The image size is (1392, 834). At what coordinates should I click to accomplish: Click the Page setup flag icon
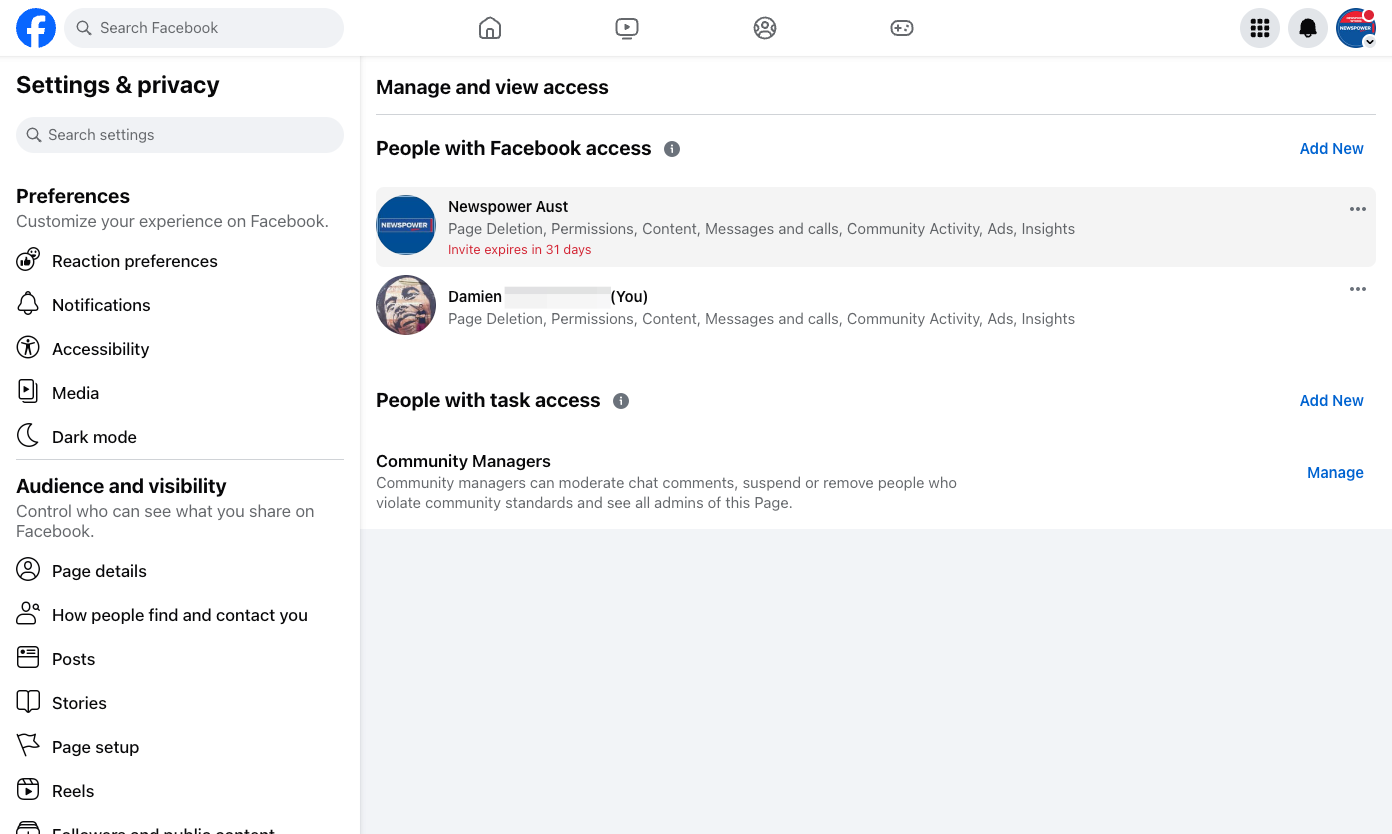pos(28,746)
